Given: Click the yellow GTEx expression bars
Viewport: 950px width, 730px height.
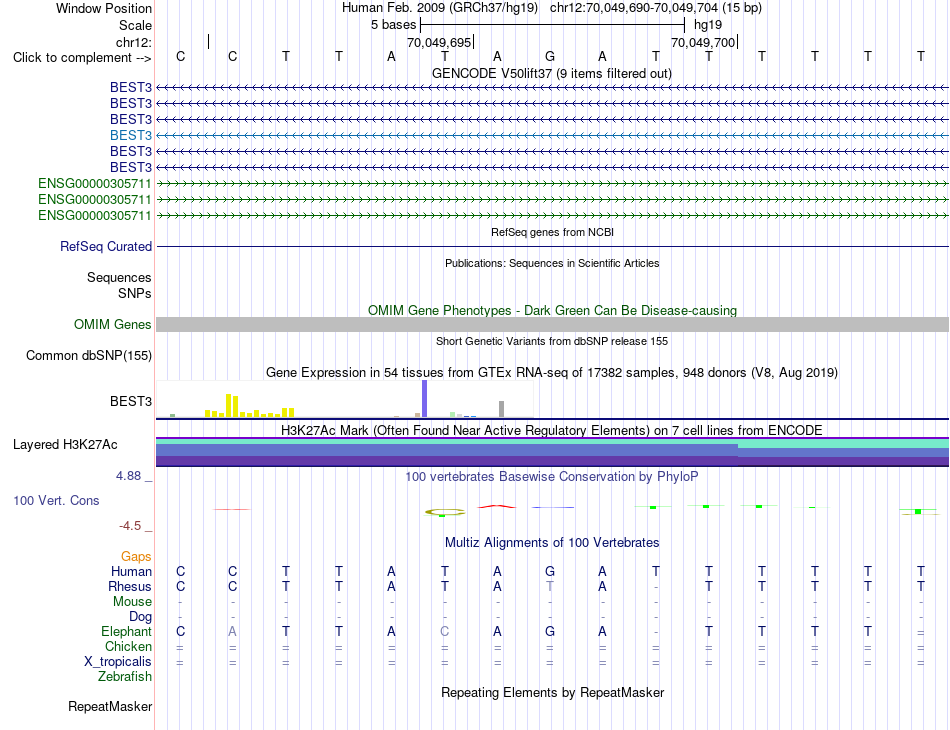Looking at the screenshot, I should point(250,406).
